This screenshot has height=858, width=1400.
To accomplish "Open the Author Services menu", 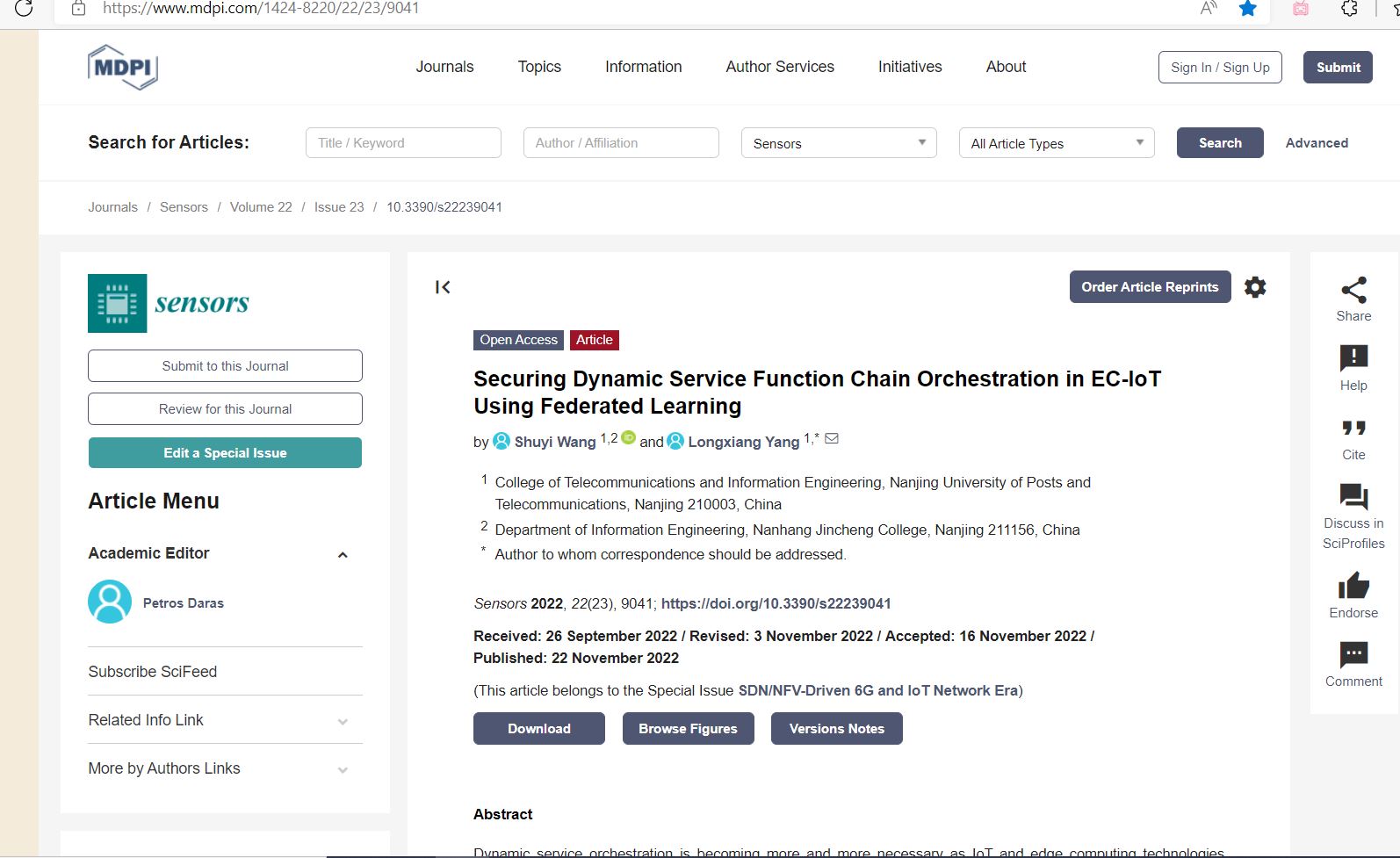I will [780, 67].
